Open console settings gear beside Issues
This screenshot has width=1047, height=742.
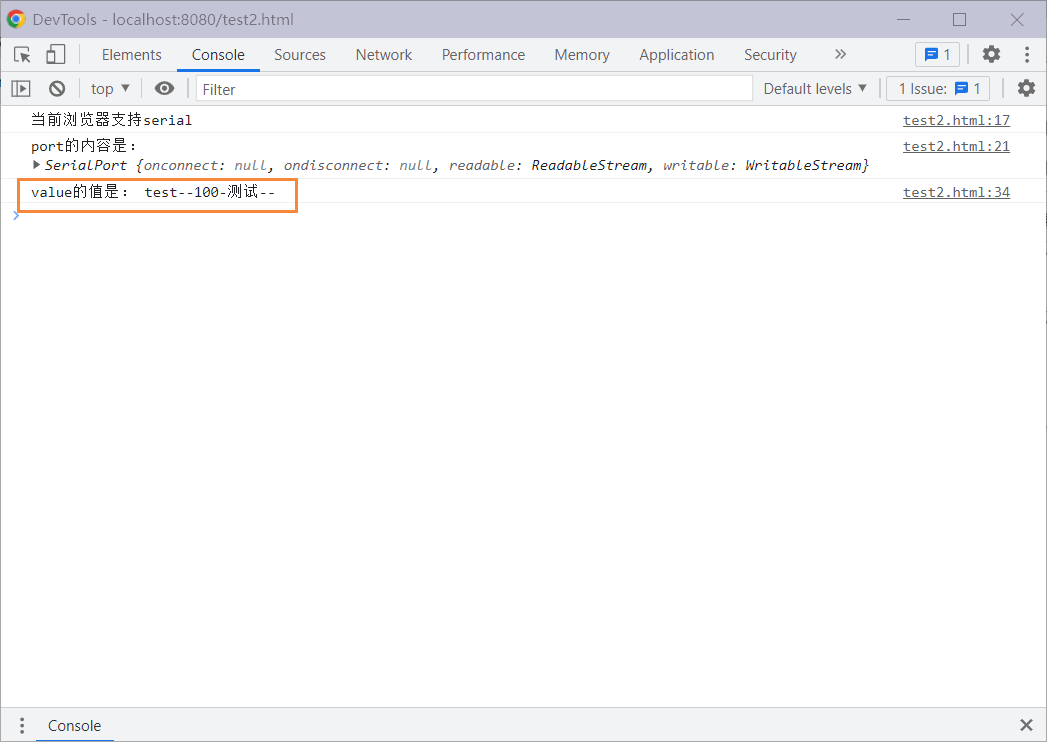1026,88
